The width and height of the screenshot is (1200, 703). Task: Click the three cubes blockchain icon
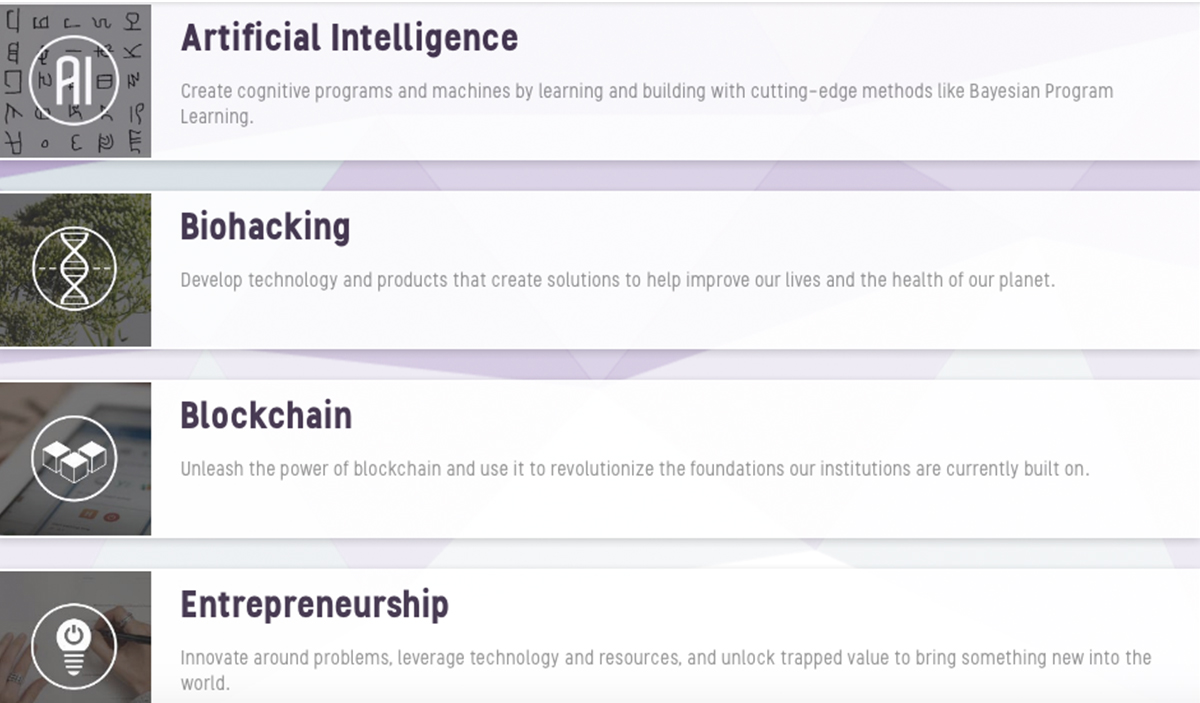tap(75, 458)
